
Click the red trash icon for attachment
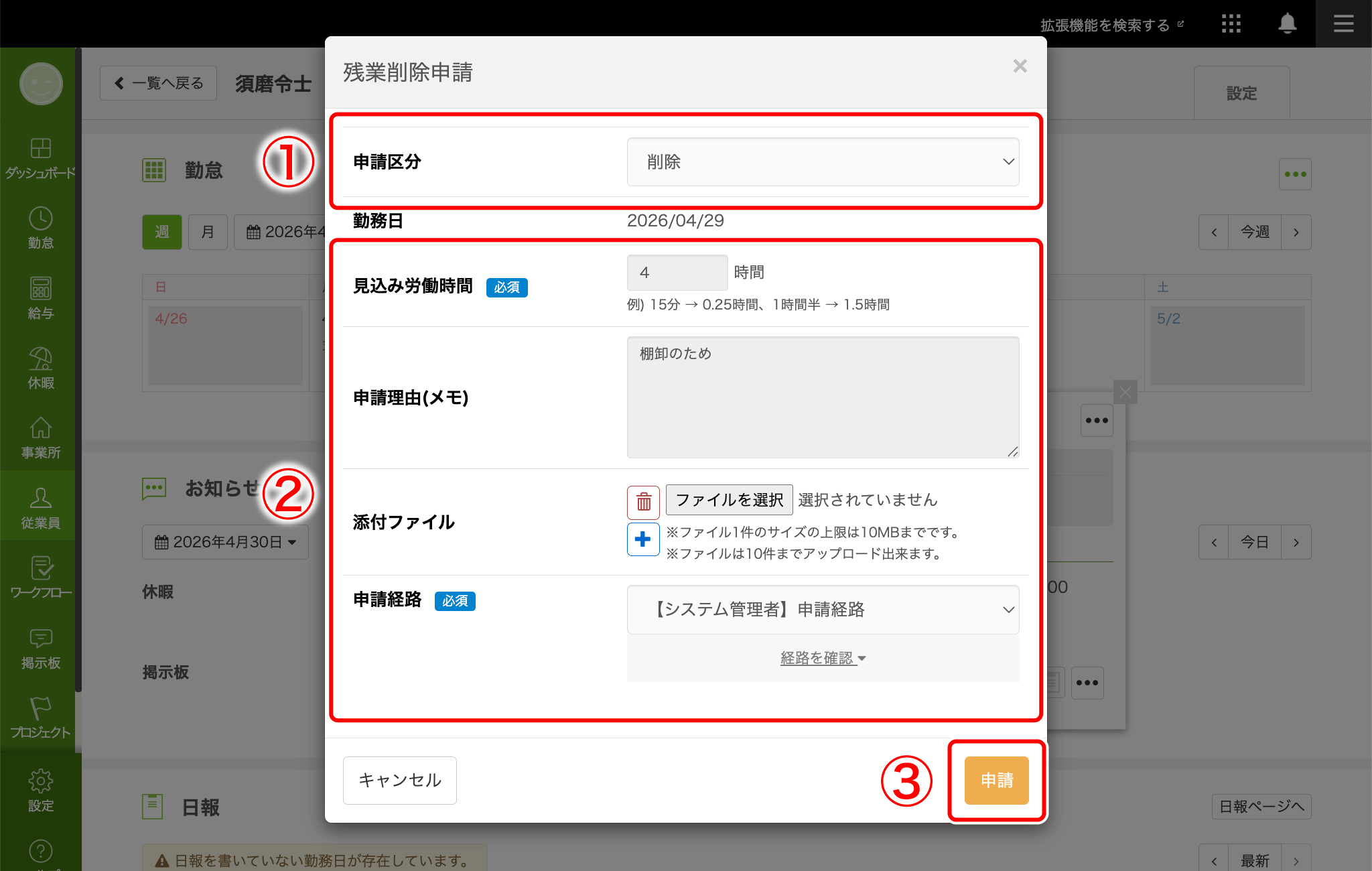click(x=643, y=502)
